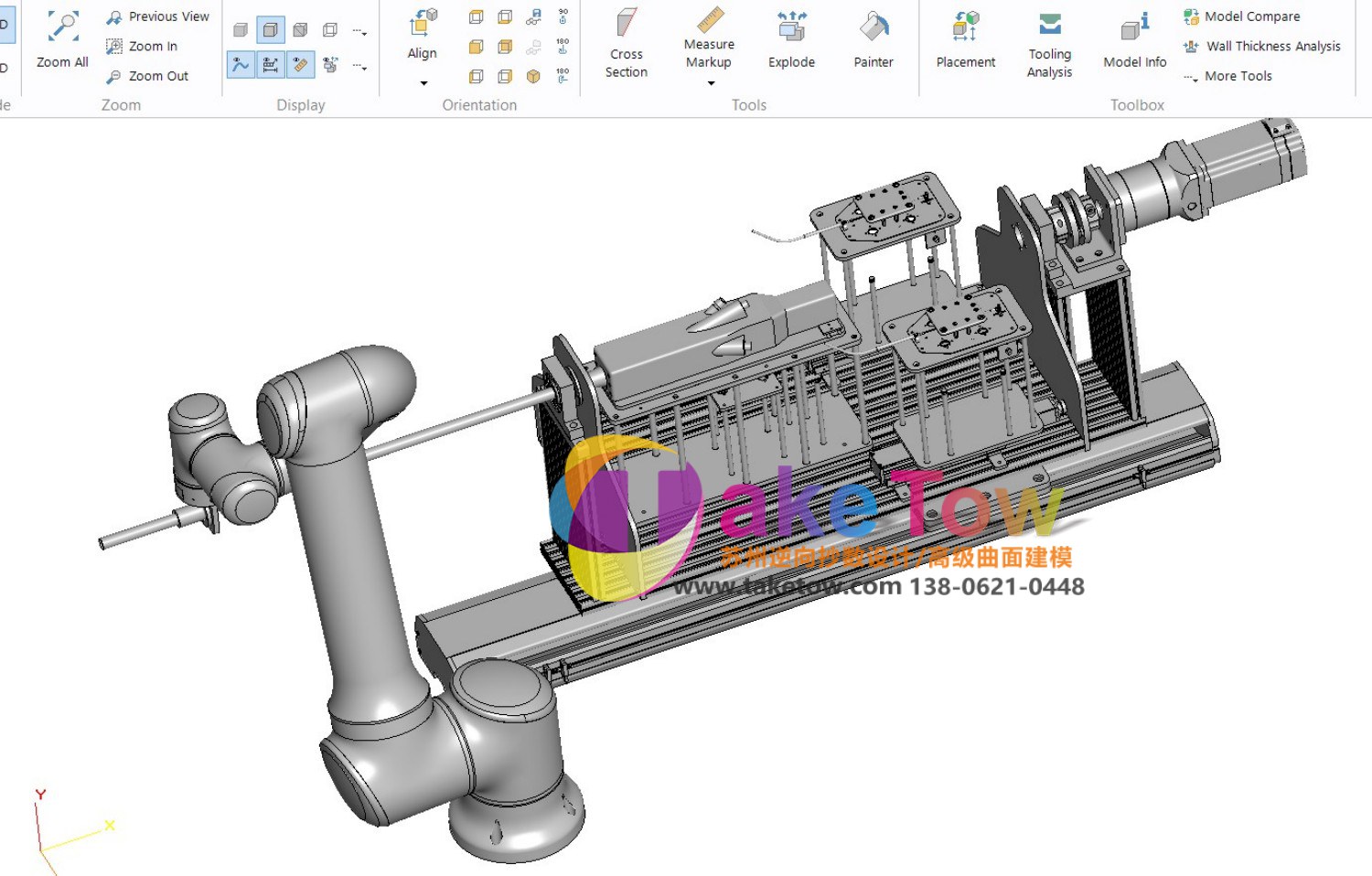Click Model Compare
1372x876 pixels.
tap(1241, 16)
